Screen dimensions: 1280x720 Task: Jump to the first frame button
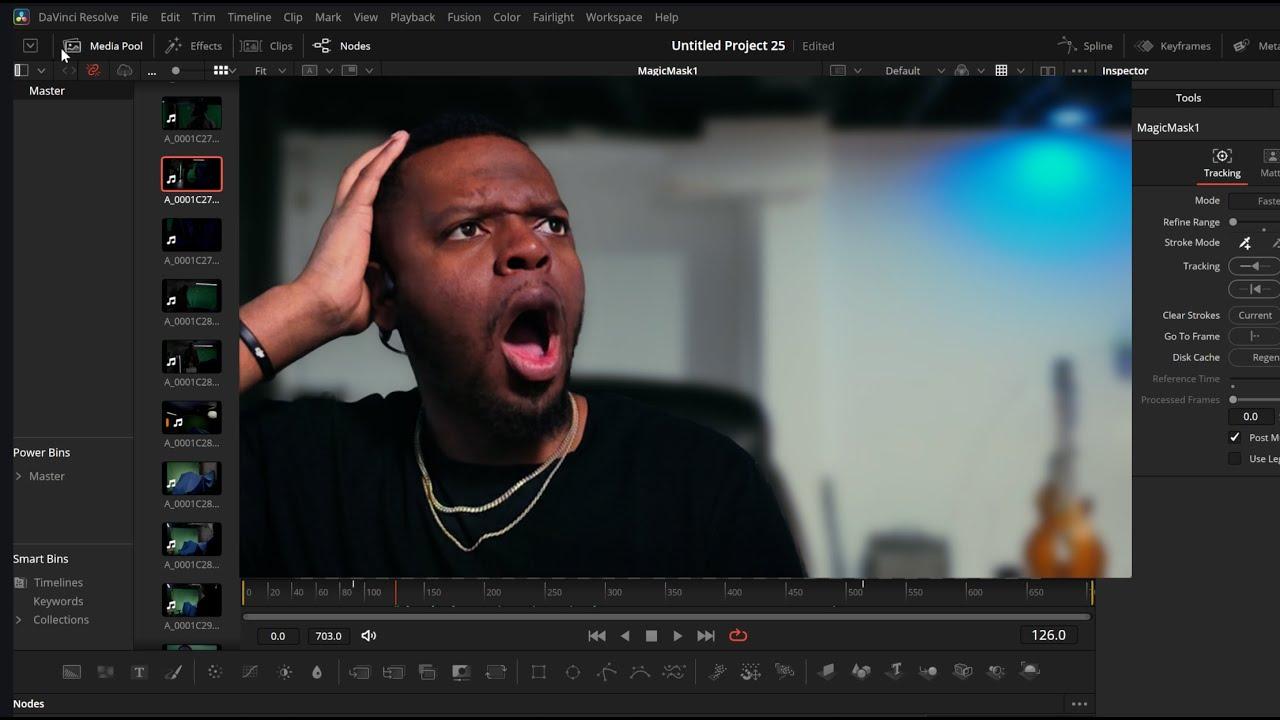click(x=597, y=636)
